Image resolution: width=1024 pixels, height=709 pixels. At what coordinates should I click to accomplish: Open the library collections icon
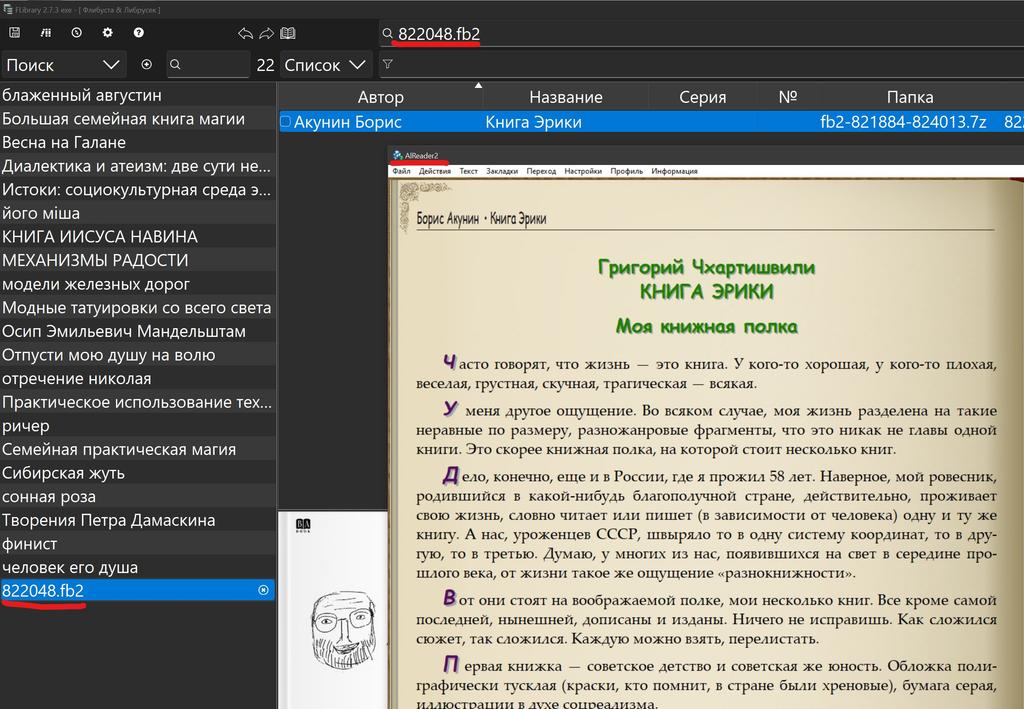click(46, 33)
